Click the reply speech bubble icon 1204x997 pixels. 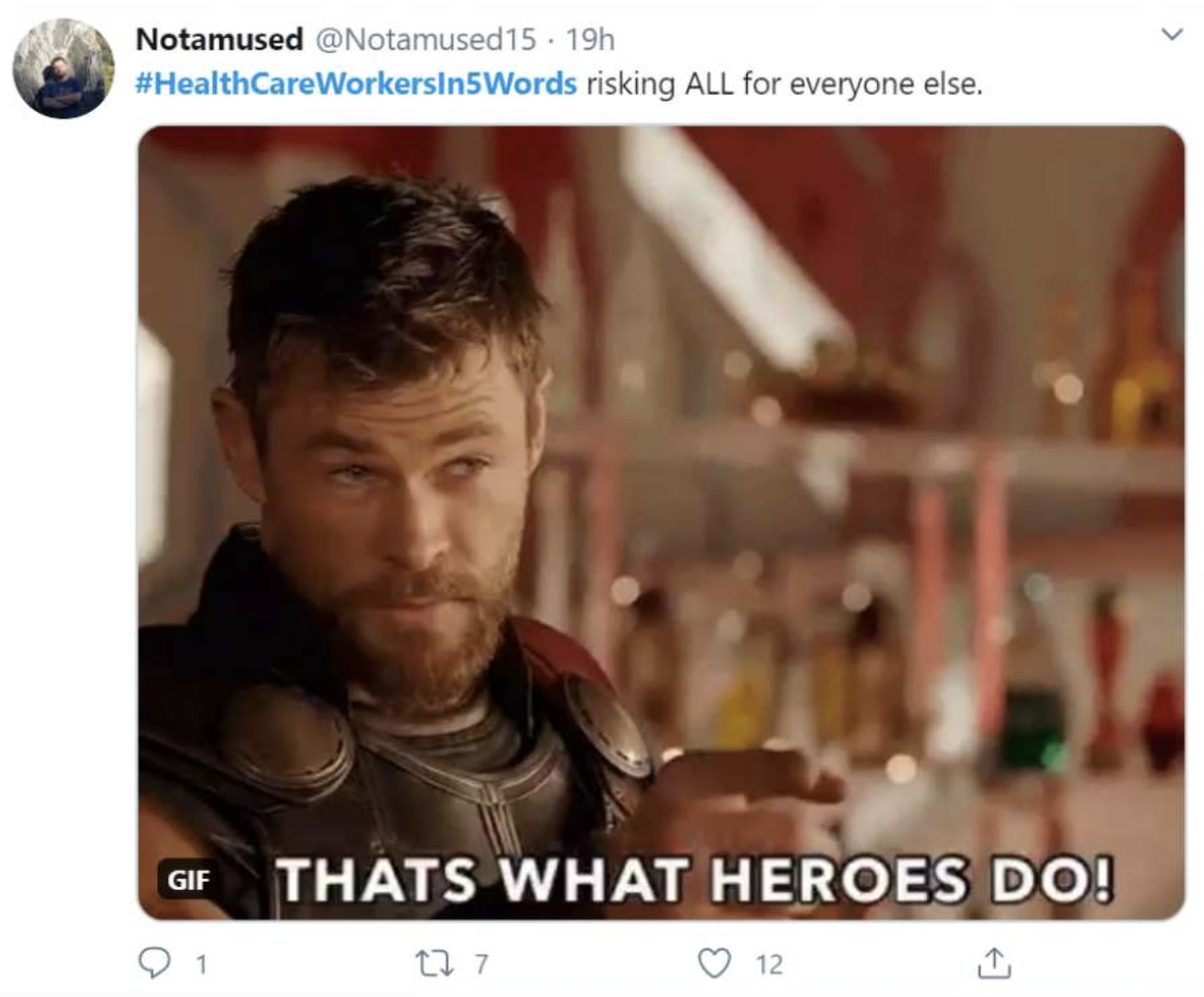tap(154, 961)
